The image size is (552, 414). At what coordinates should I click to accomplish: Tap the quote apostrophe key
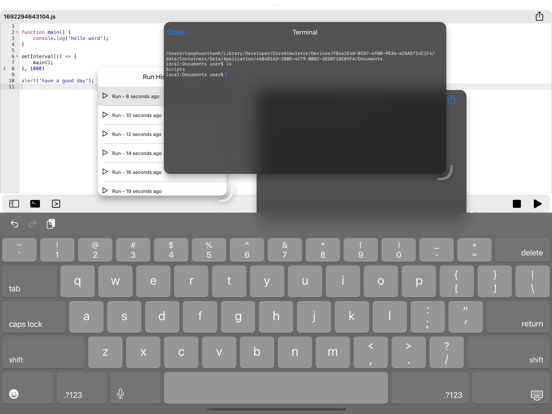point(465,317)
